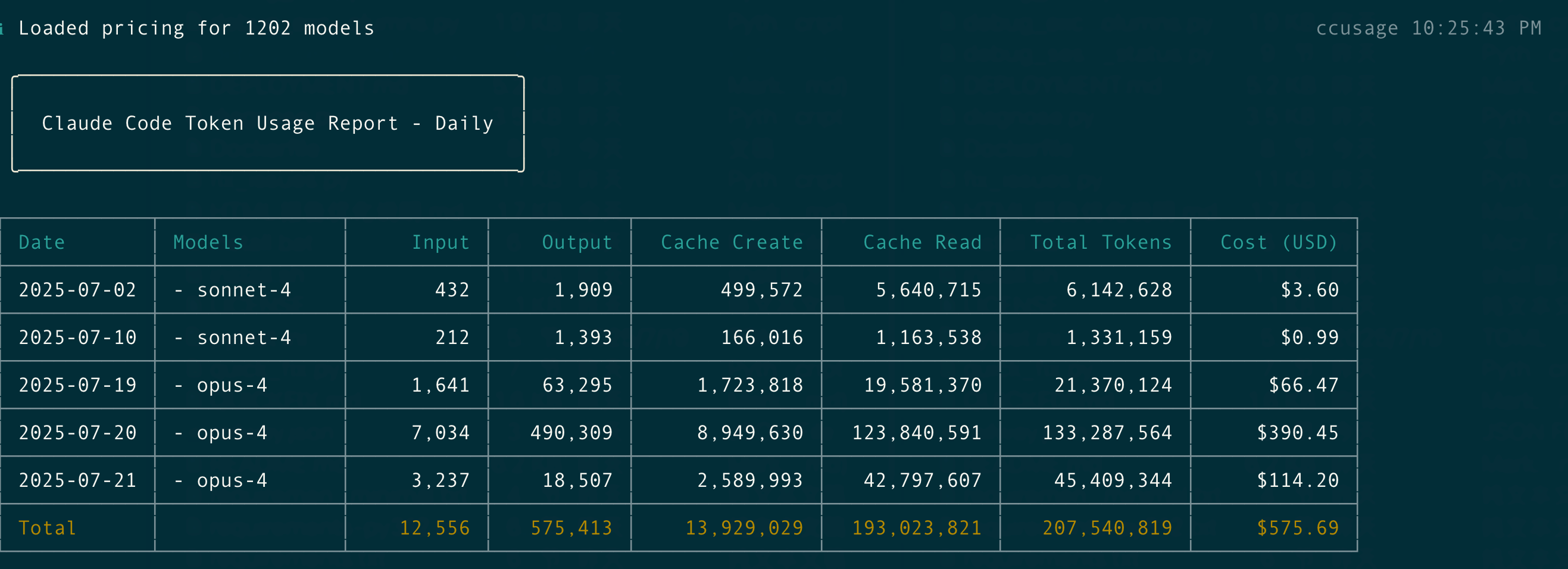Select the date 2025-07-20
This screenshot has width=1568, height=569.
click(77, 433)
